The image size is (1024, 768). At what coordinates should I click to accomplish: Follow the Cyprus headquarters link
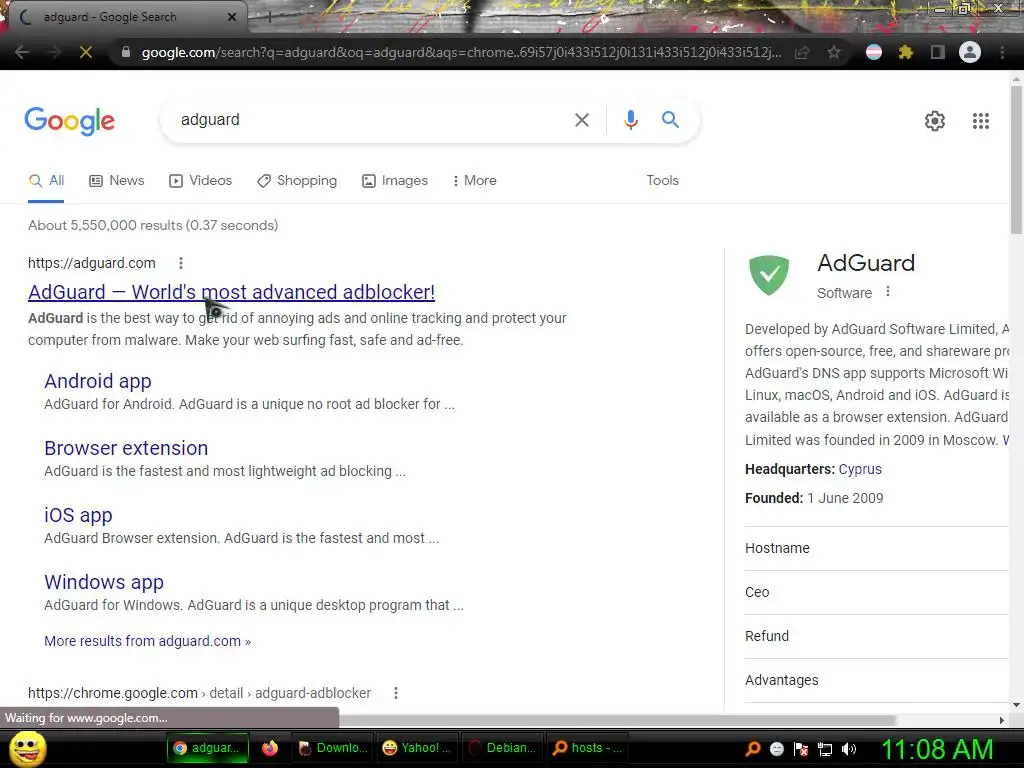point(860,469)
